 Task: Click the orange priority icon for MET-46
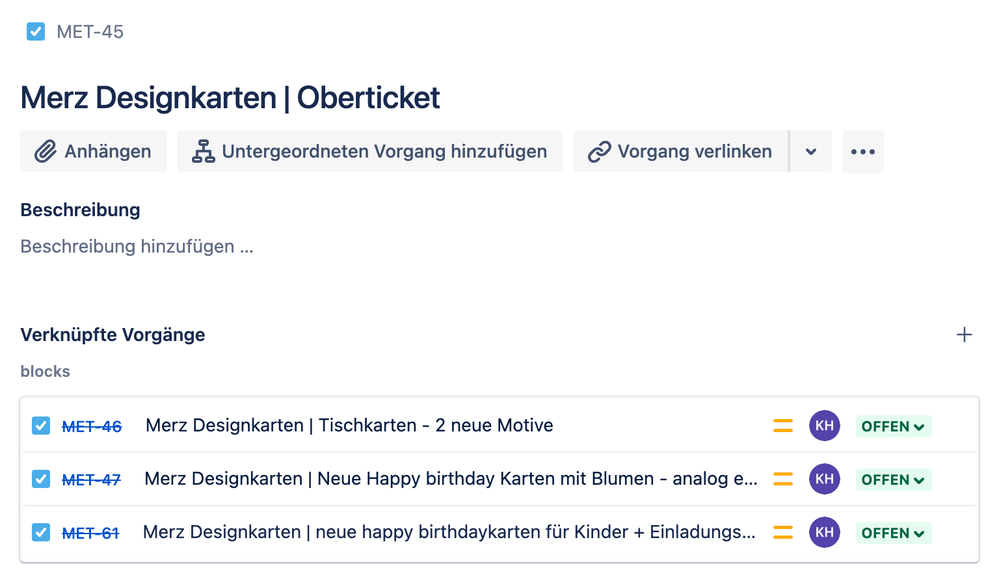point(782,425)
